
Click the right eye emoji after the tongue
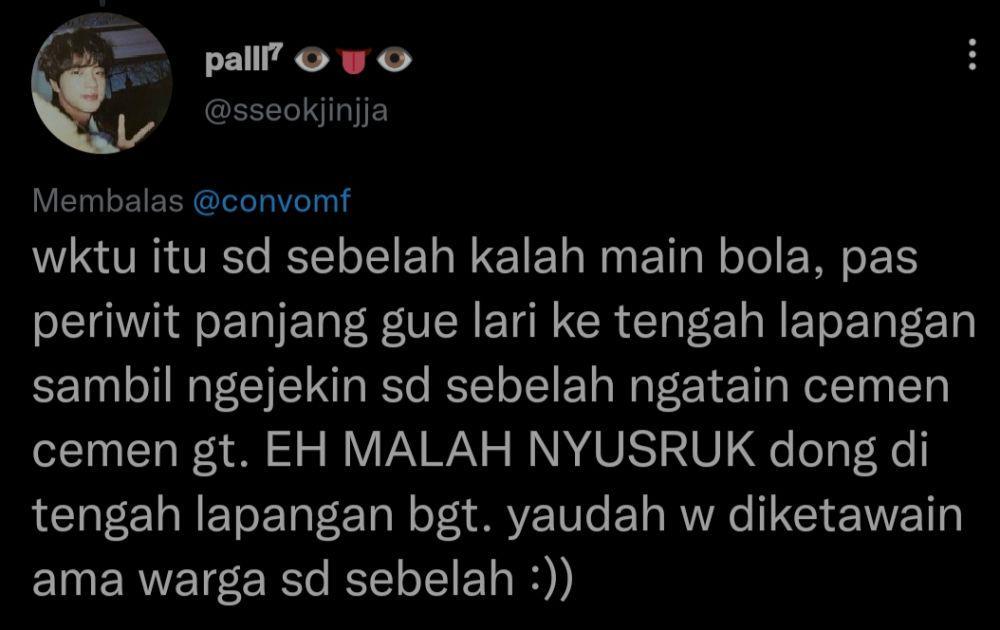394,61
